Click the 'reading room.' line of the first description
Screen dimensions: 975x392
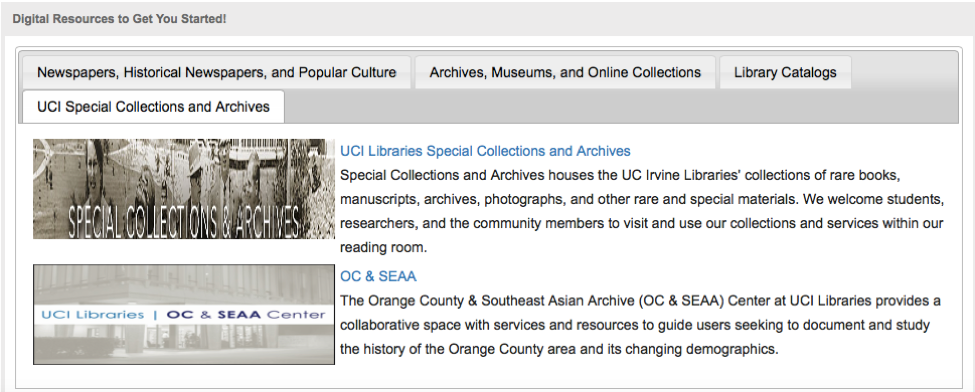click(384, 248)
